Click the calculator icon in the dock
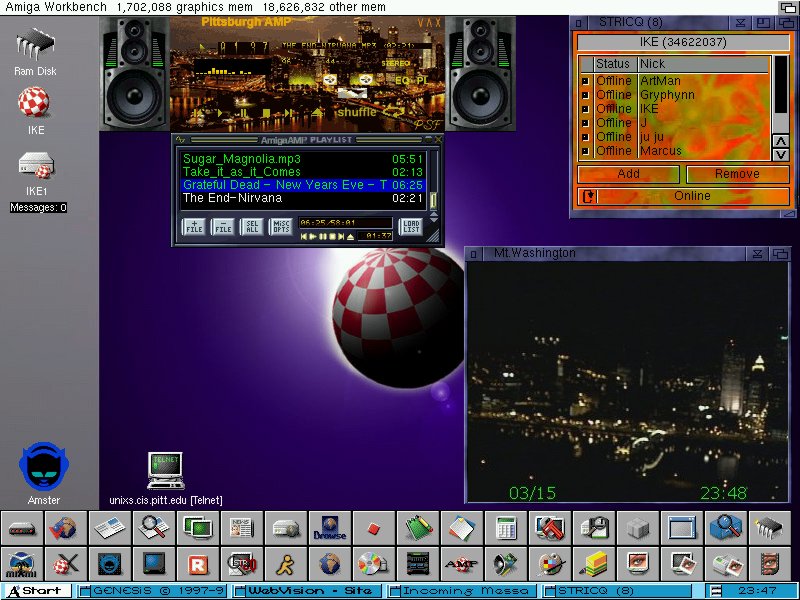 [505, 527]
